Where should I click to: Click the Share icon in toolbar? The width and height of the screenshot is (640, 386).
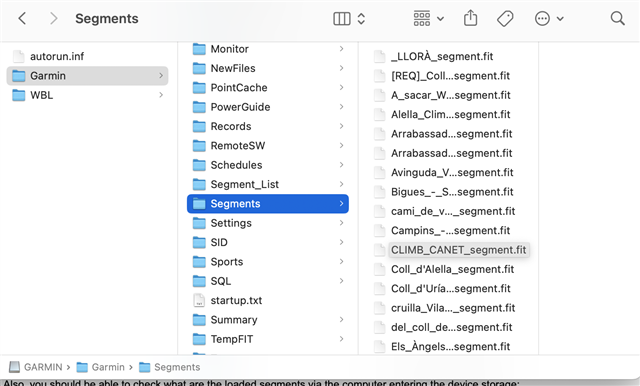(x=471, y=18)
